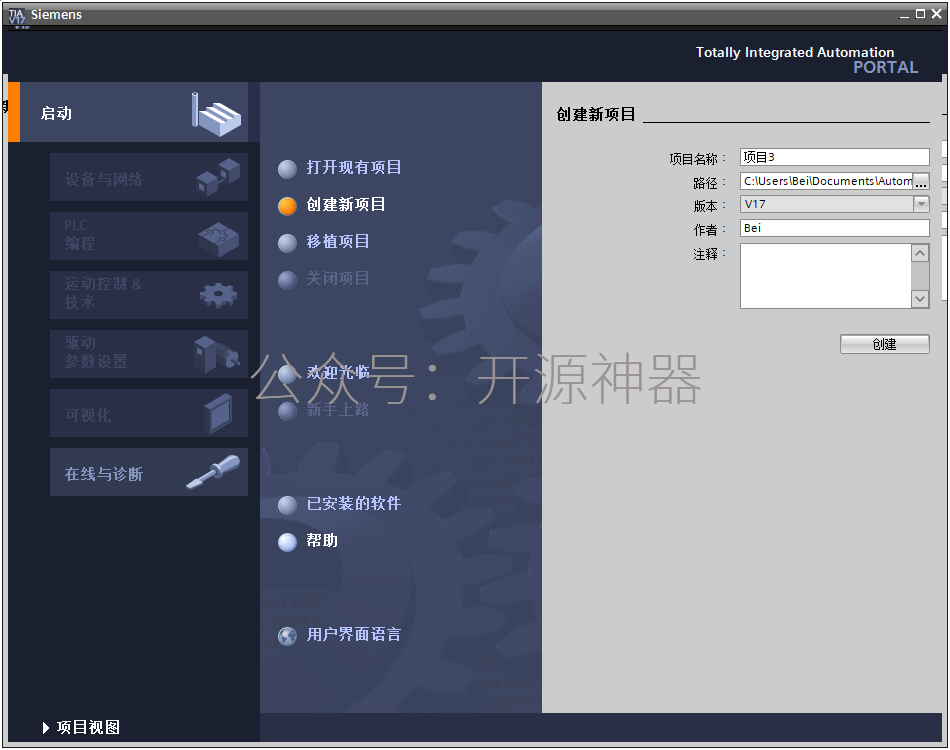Viewport: 950px width, 750px height.
Task: Open the 欢迎光临 tour
Action: pos(338,373)
